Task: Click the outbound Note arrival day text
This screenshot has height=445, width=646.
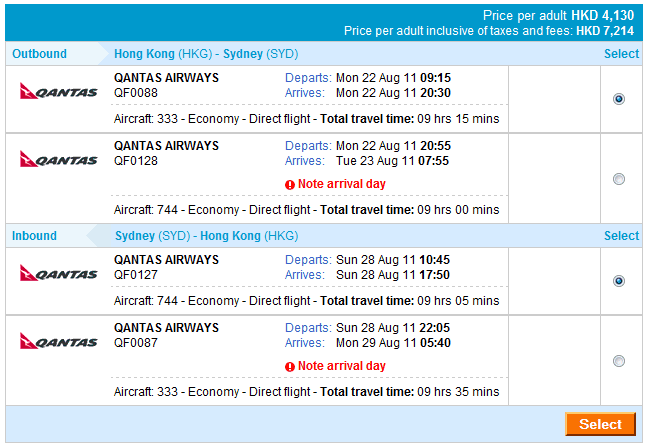Action: (x=341, y=184)
